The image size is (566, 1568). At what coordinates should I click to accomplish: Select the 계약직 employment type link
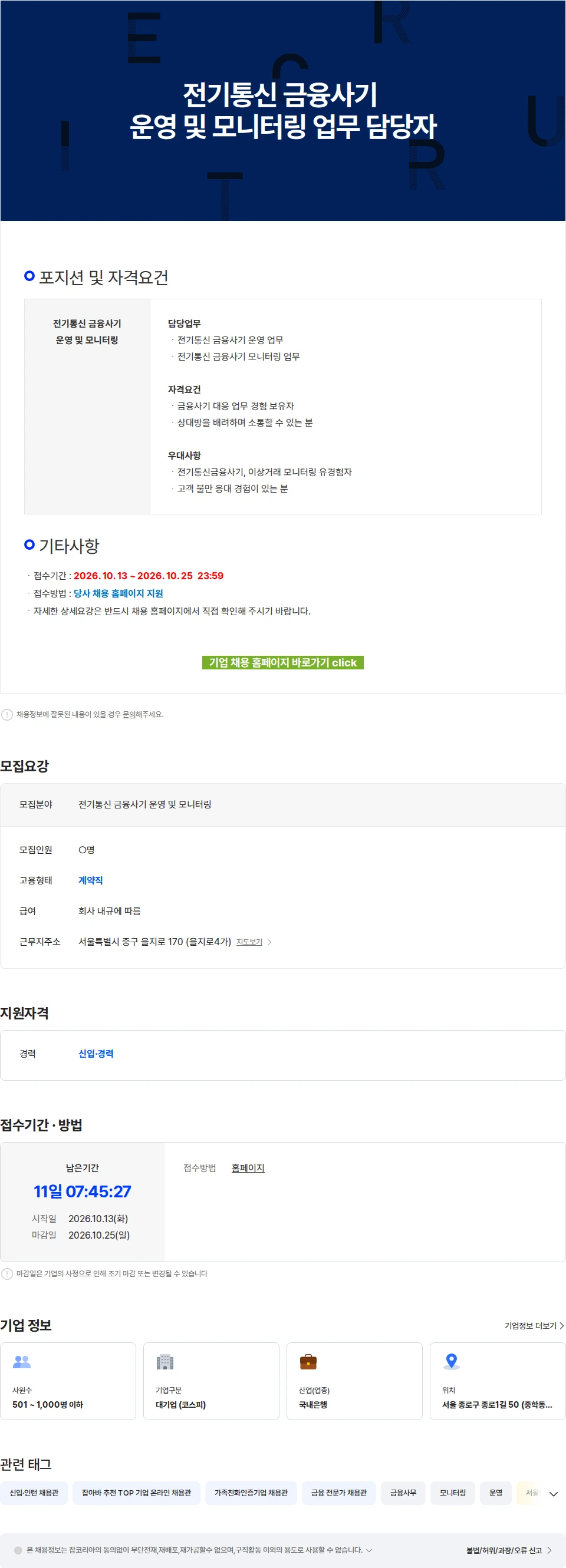point(90,880)
